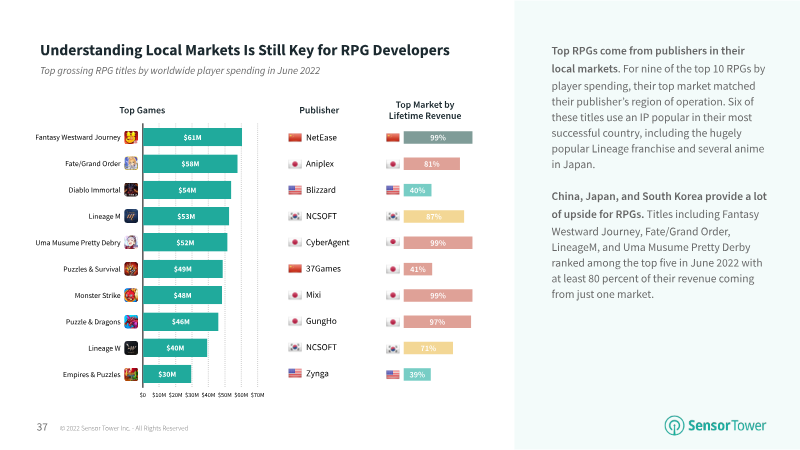Click the Puzzle & Dragons game icon
Viewport: 800px width, 450px height.
131,321
